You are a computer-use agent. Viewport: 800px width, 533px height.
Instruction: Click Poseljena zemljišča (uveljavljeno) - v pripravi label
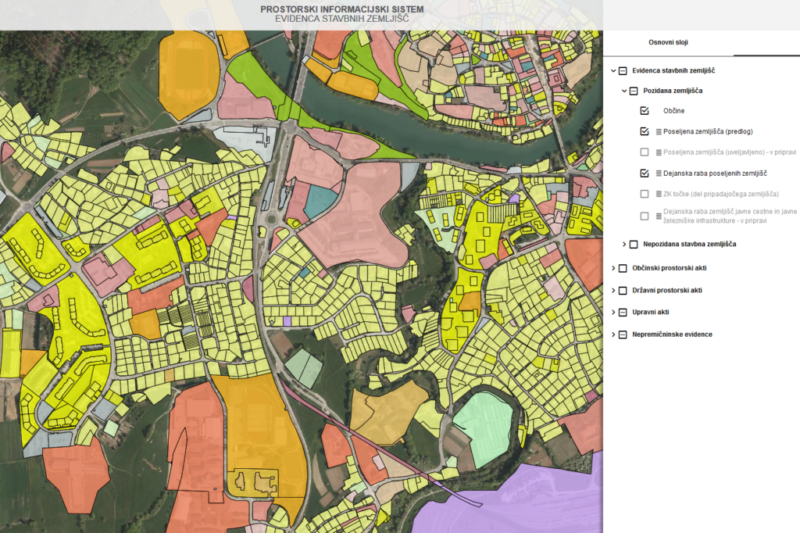[x=730, y=153]
